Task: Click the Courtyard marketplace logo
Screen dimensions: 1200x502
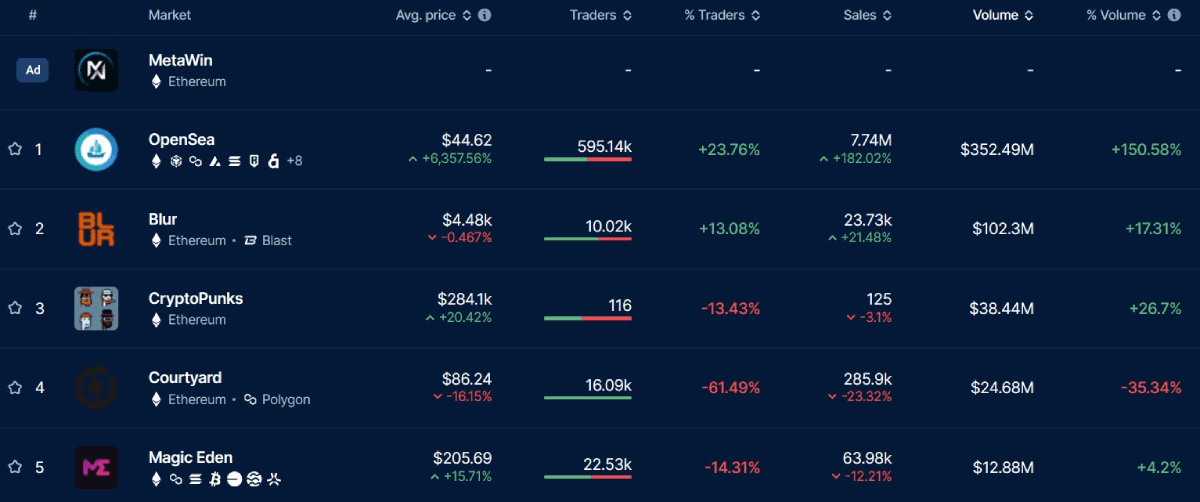Action: coord(96,388)
